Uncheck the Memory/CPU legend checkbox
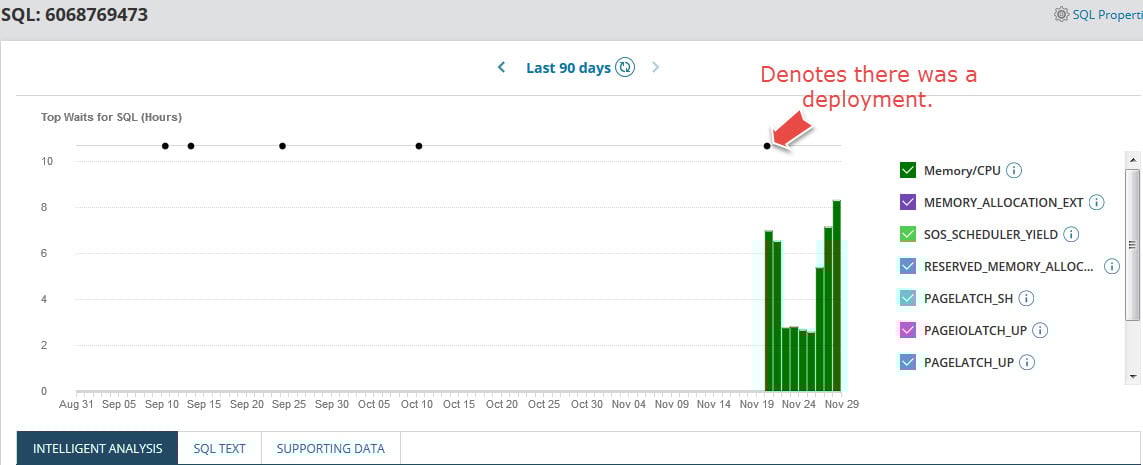This screenshot has width=1143, height=465. (908, 171)
